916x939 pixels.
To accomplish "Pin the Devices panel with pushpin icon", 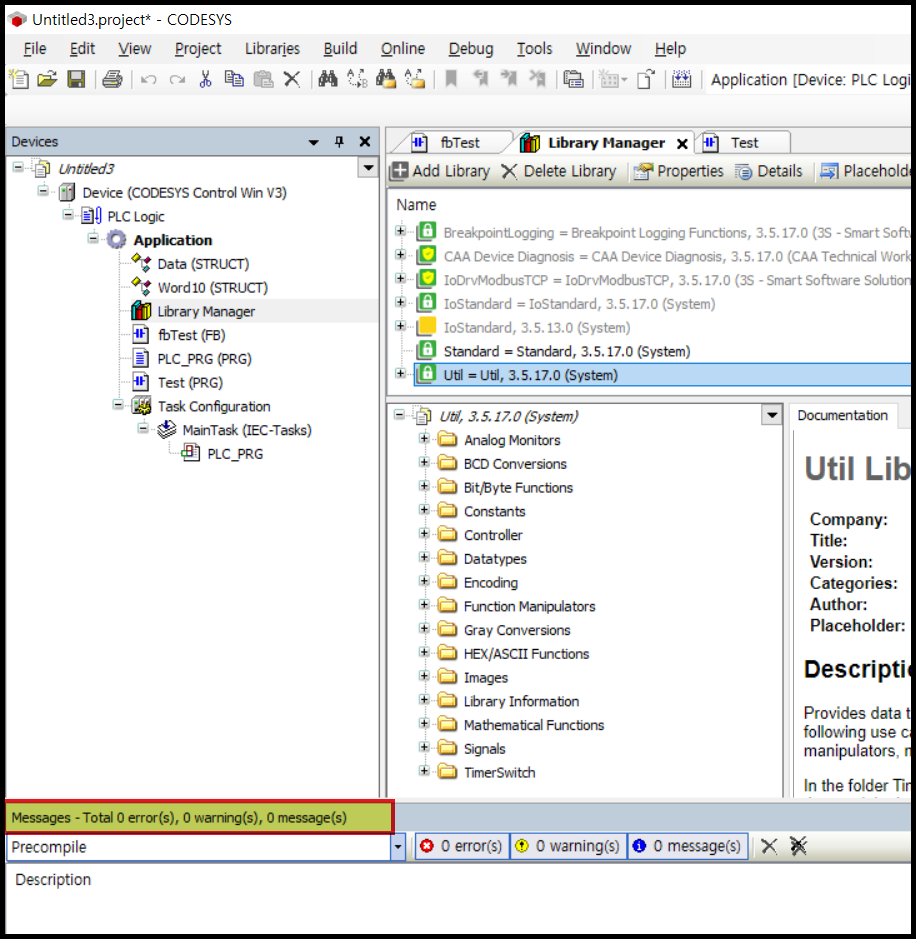I will tap(339, 142).
